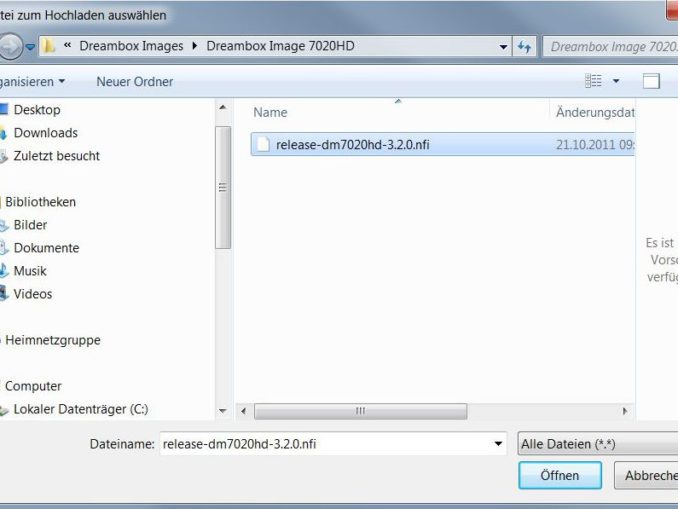Click the Lokaler Datenträger drive icon

[x=4, y=410]
